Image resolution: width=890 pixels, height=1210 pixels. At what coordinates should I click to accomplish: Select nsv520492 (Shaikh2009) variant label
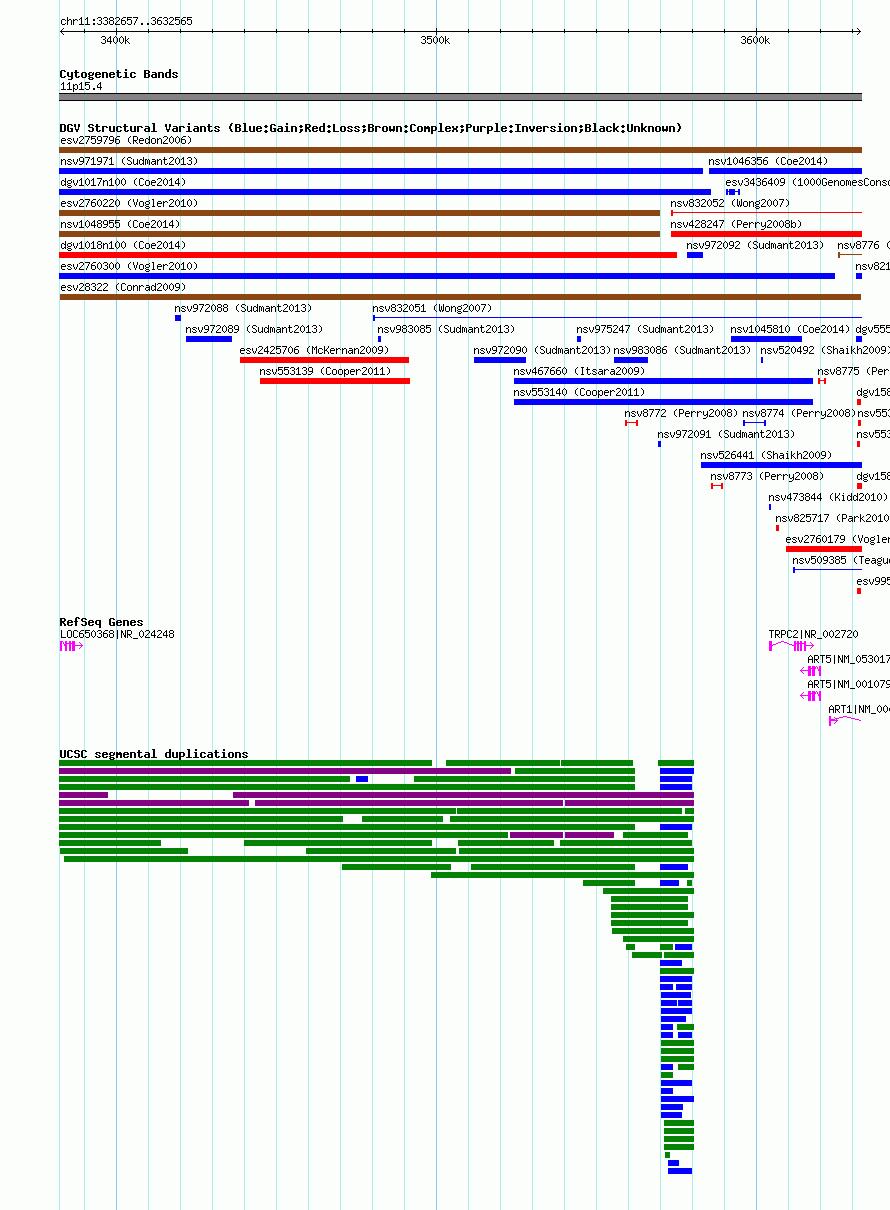tap(825, 350)
